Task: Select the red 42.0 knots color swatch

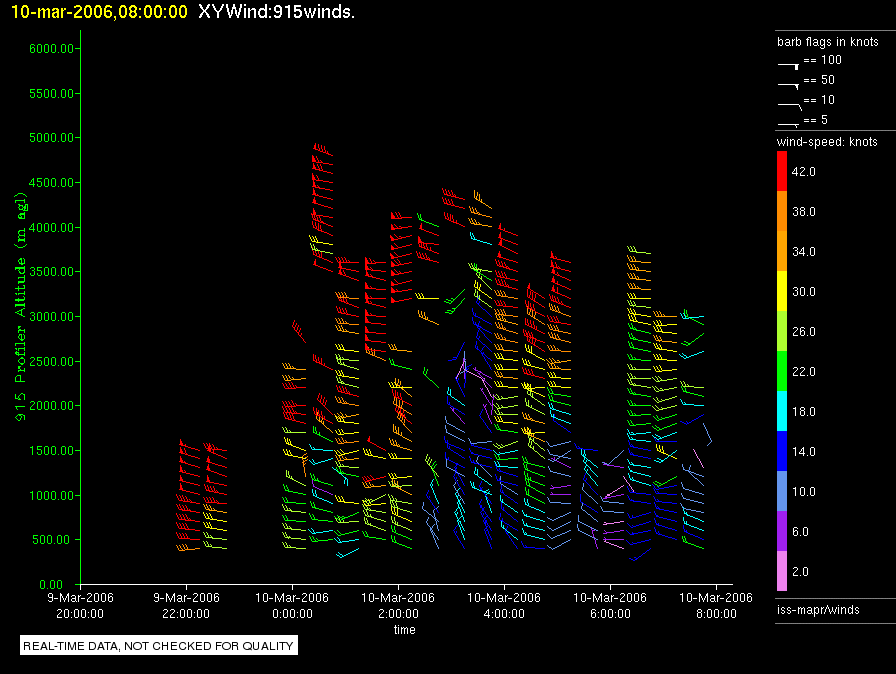Action: click(x=782, y=172)
